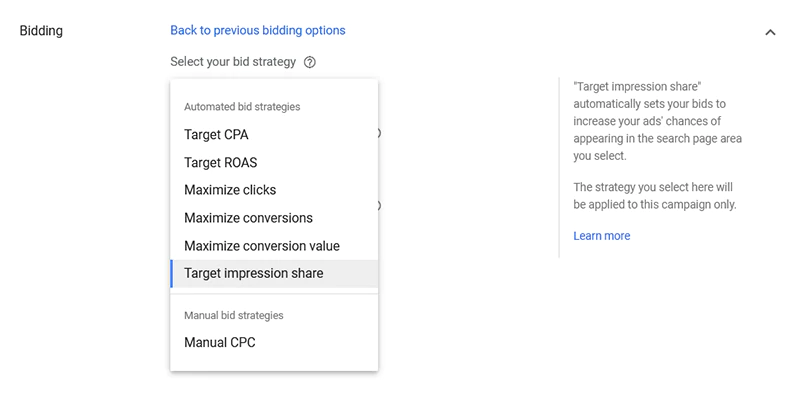This screenshot has height=400, width=800.
Task: Switch to Manual CPC bidding
Action: tap(221, 342)
